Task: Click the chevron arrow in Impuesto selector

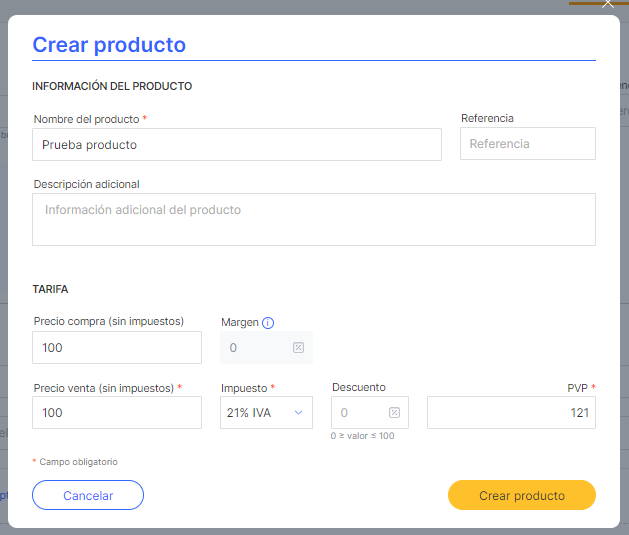Action: (x=298, y=413)
